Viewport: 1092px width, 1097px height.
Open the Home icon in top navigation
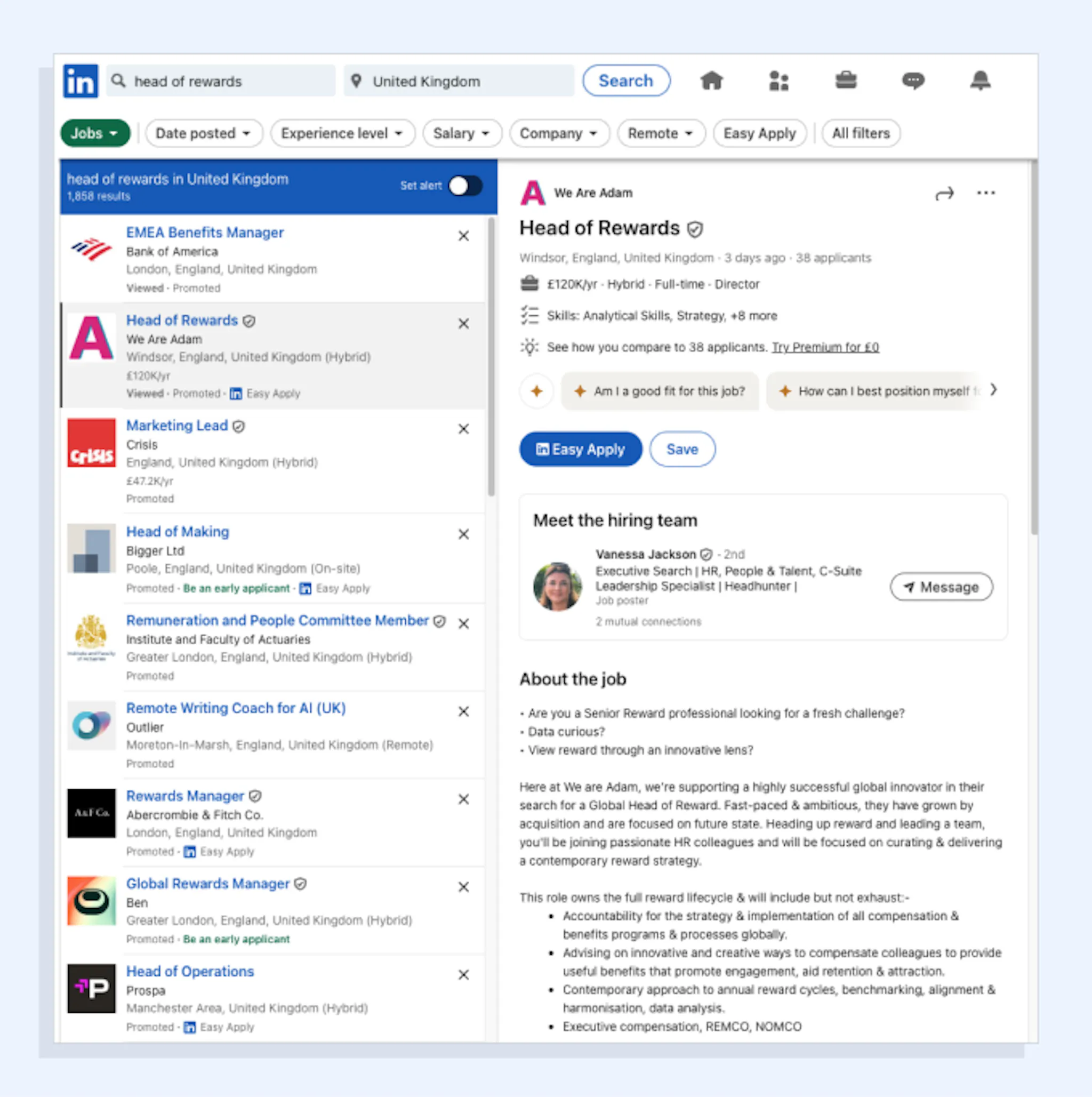(x=711, y=81)
